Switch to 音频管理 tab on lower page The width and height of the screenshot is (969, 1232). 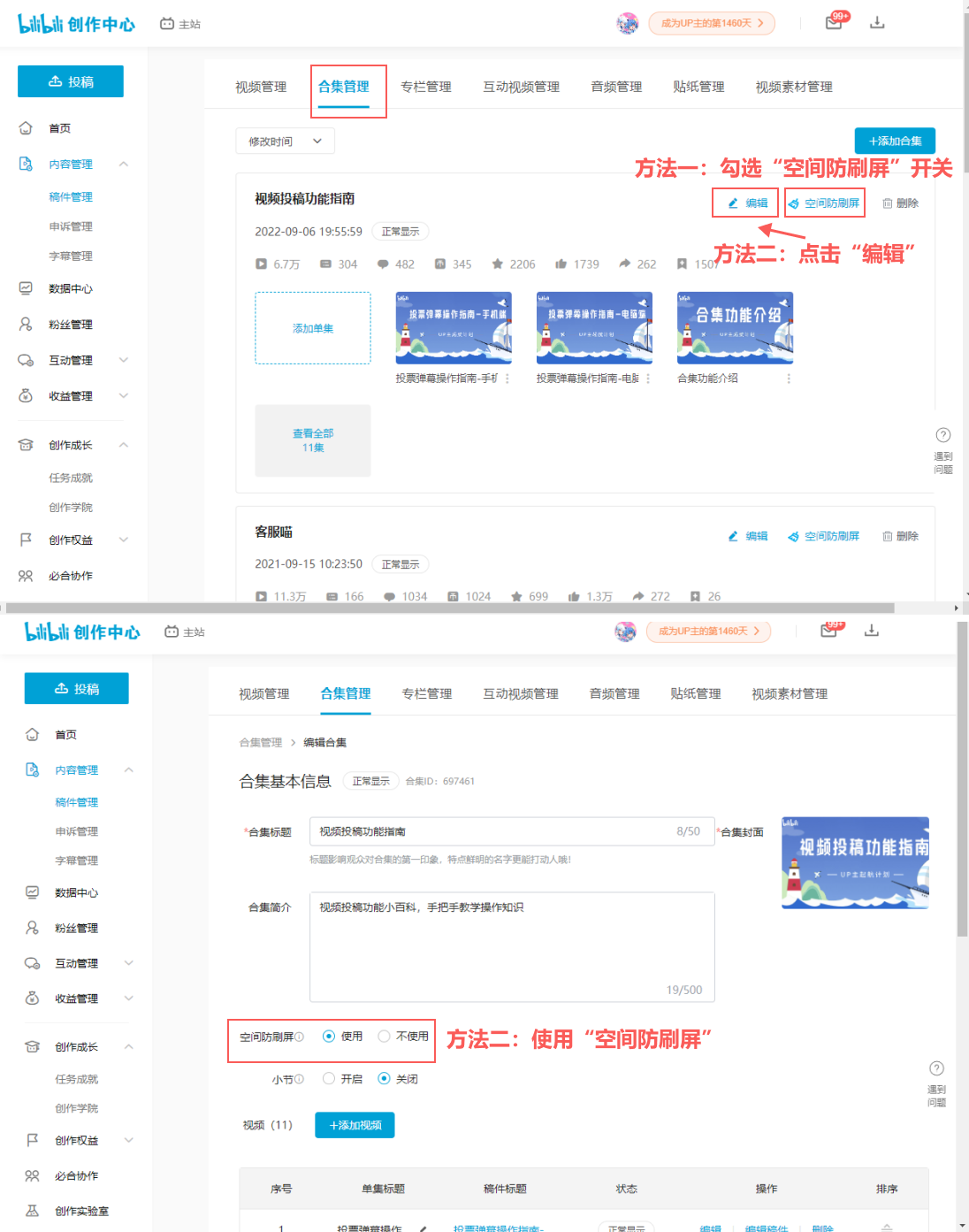tap(614, 693)
